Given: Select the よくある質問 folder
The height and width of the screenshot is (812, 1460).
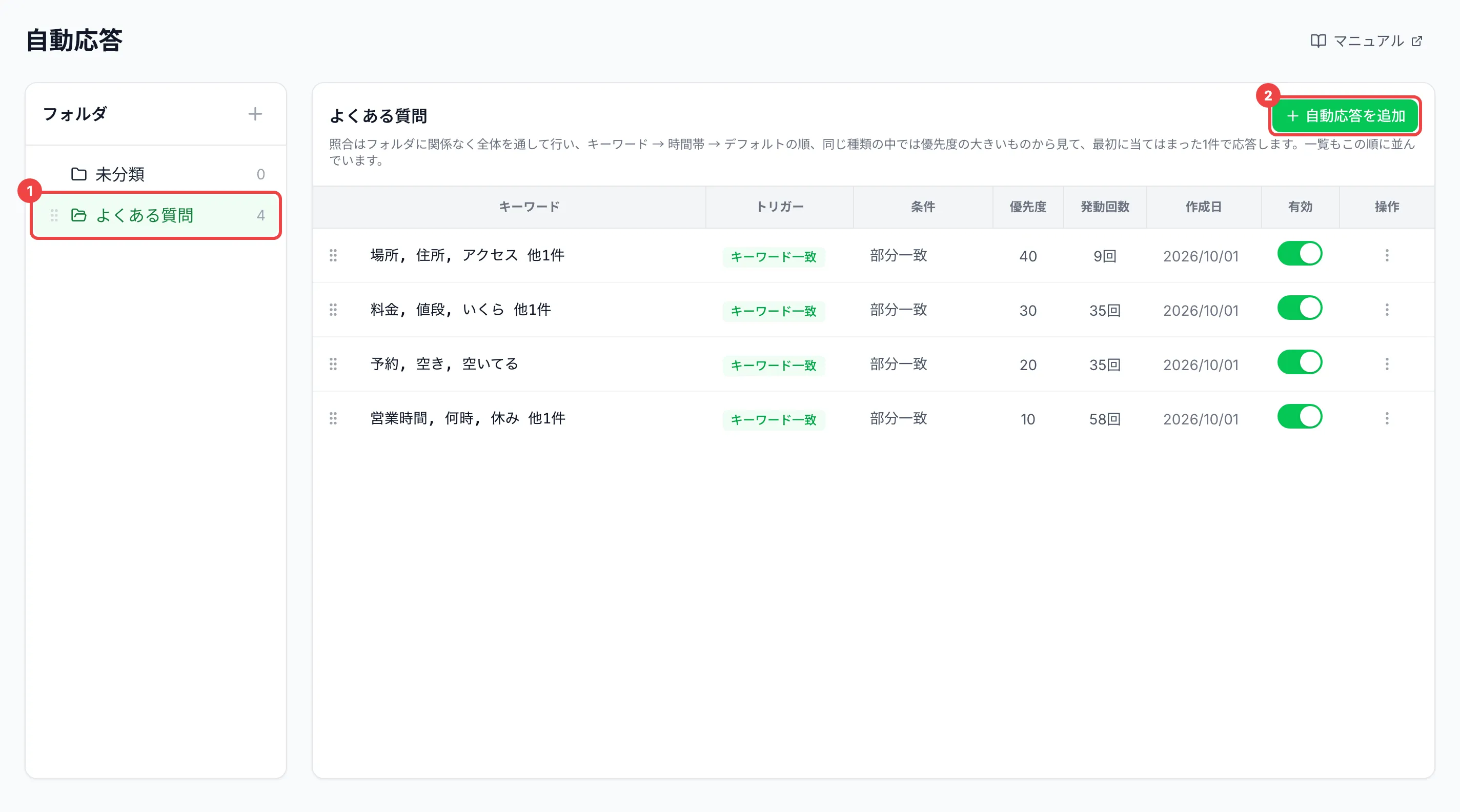Looking at the screenshot, I should (156, 215).
